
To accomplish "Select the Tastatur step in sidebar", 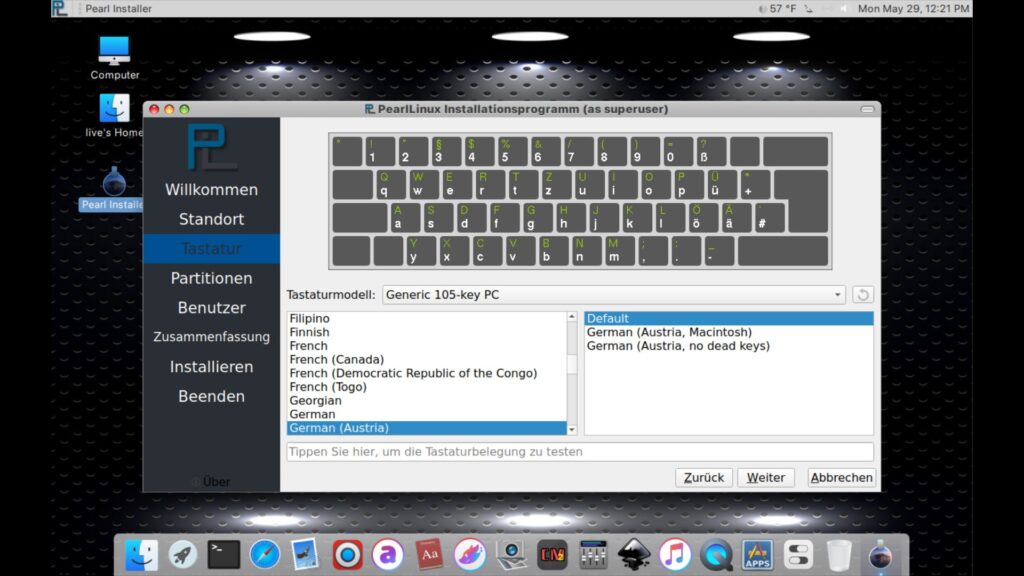I will point(211,249).
